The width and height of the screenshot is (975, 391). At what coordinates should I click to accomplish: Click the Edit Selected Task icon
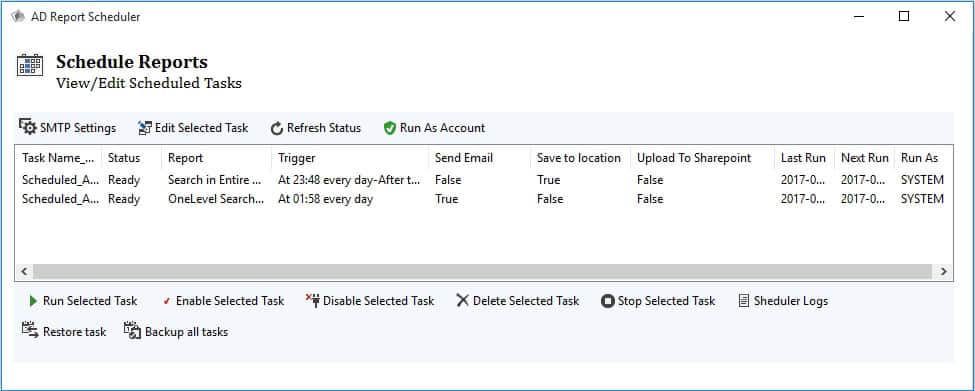[145, 128]
